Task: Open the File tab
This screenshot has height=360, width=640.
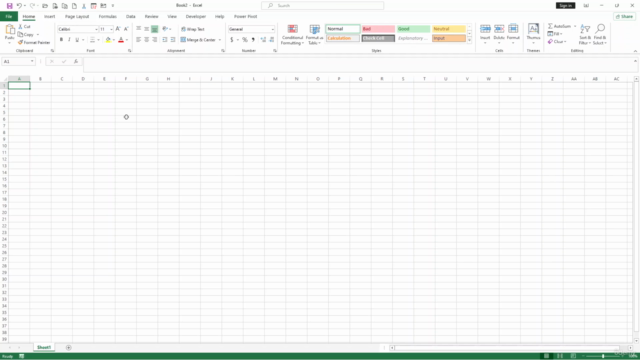Action: click(x=9, y=16)
